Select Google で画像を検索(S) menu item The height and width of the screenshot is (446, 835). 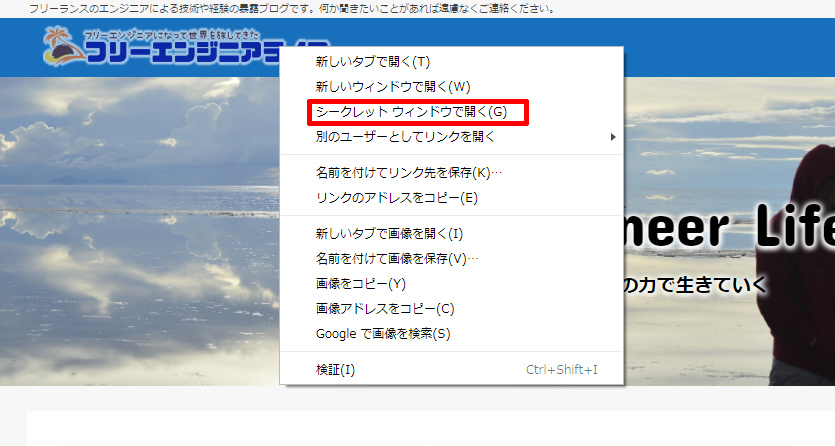pyautogui.click(x=382, y=334)
